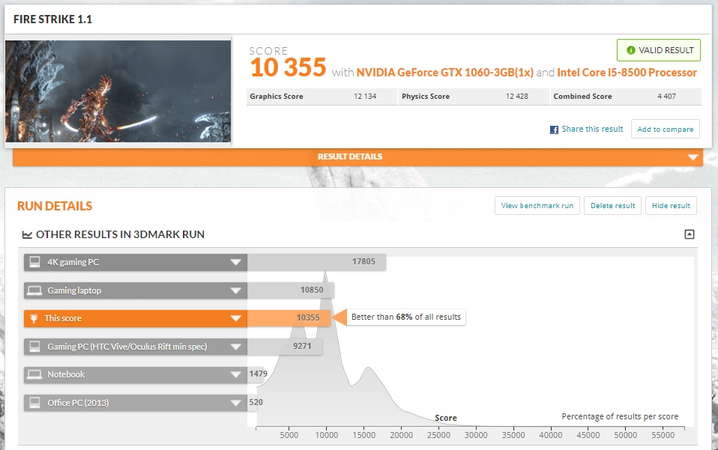Click the trophy icon on This score row
Screen dimensions: 718x450
[x=33, y=318]
